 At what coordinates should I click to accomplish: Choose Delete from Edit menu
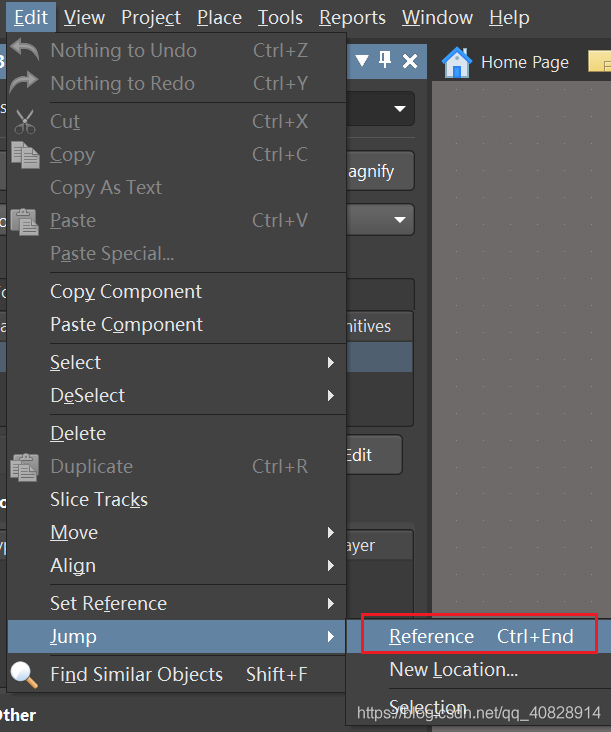tap(176, 434)
